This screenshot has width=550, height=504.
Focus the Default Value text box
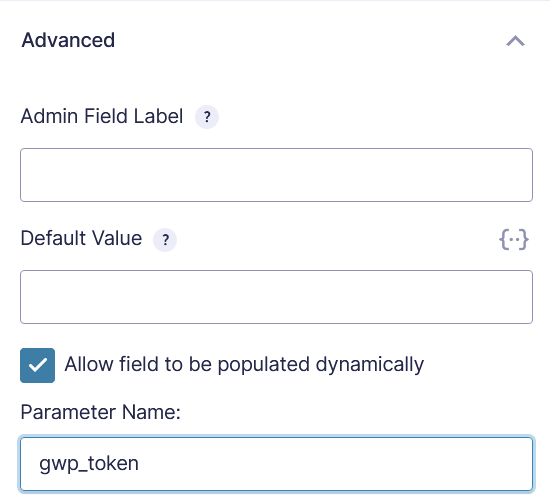tap(276, 297)
